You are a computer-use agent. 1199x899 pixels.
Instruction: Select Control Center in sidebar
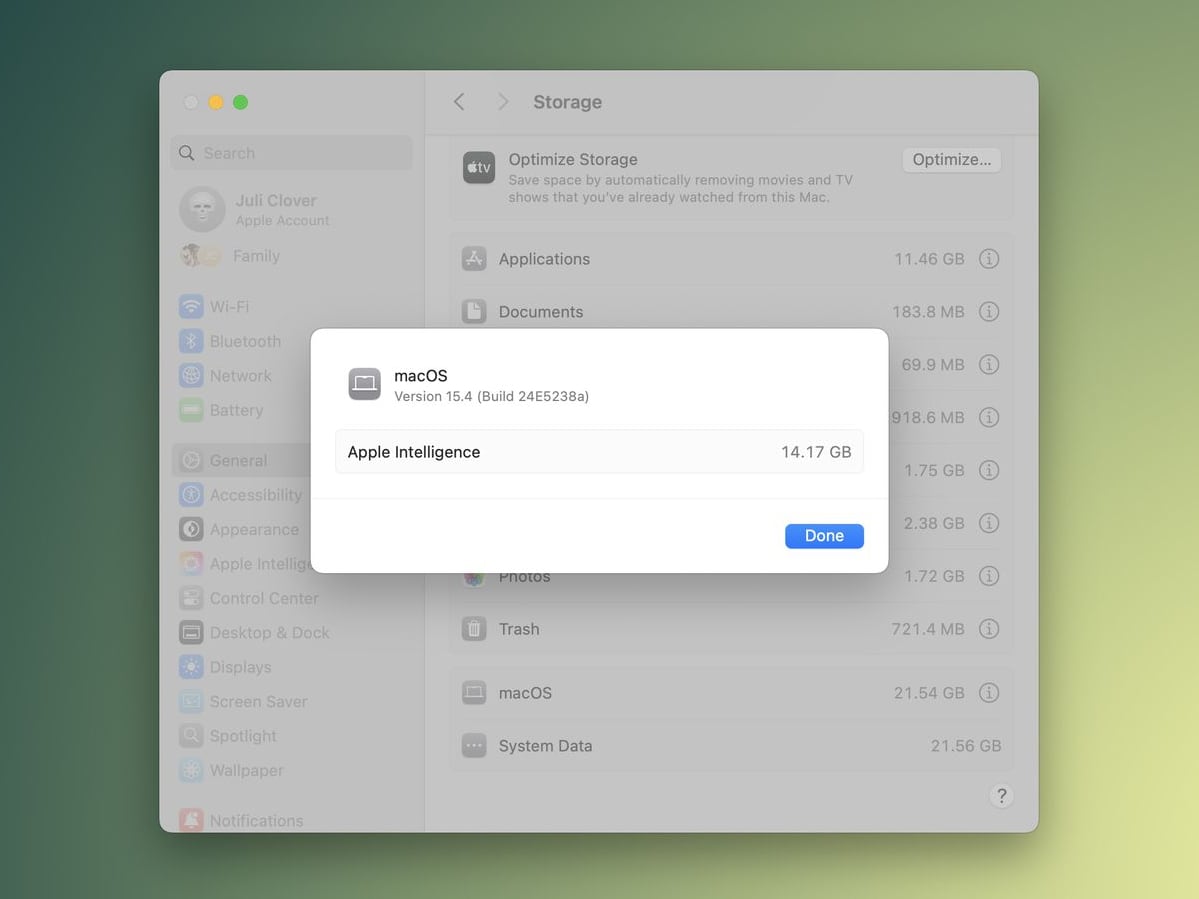pos(263,598)
